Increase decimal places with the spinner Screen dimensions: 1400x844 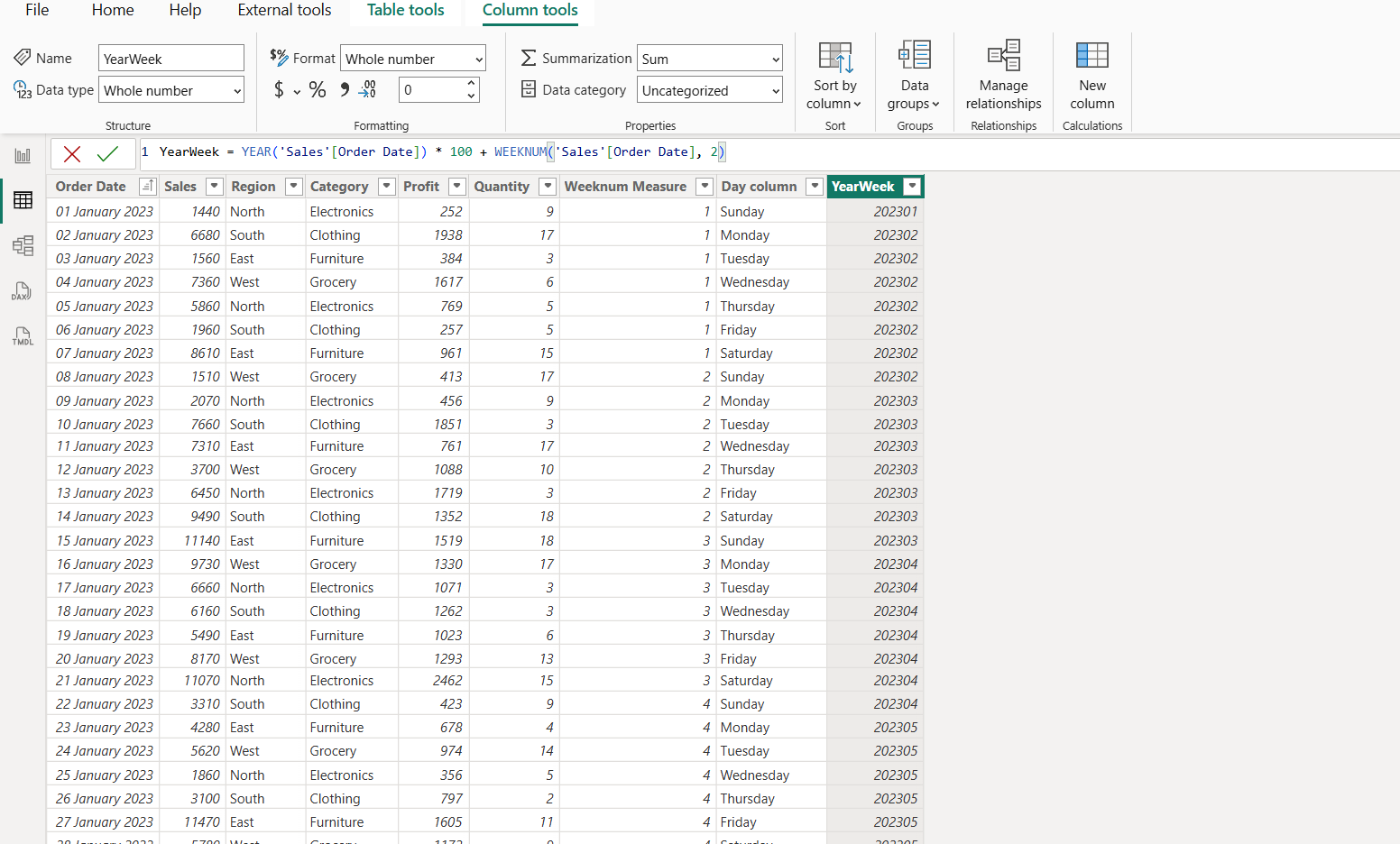[471, 84]
